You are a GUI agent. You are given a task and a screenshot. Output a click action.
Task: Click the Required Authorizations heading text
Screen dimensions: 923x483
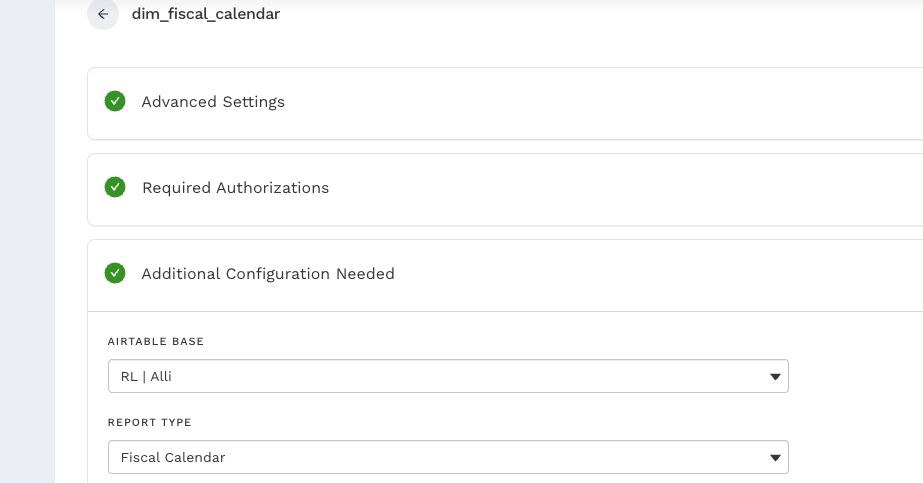click(235, 188)
